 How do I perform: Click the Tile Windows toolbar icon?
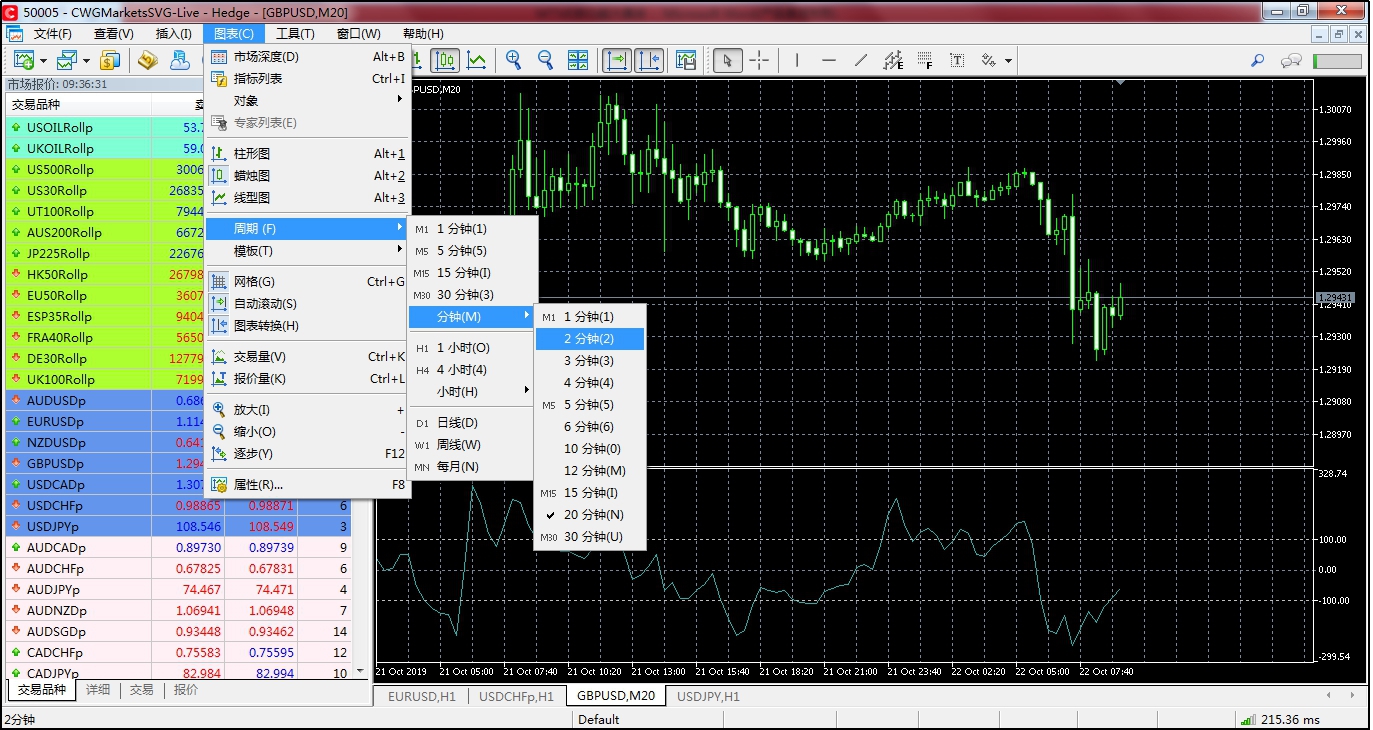pos(578,61)
